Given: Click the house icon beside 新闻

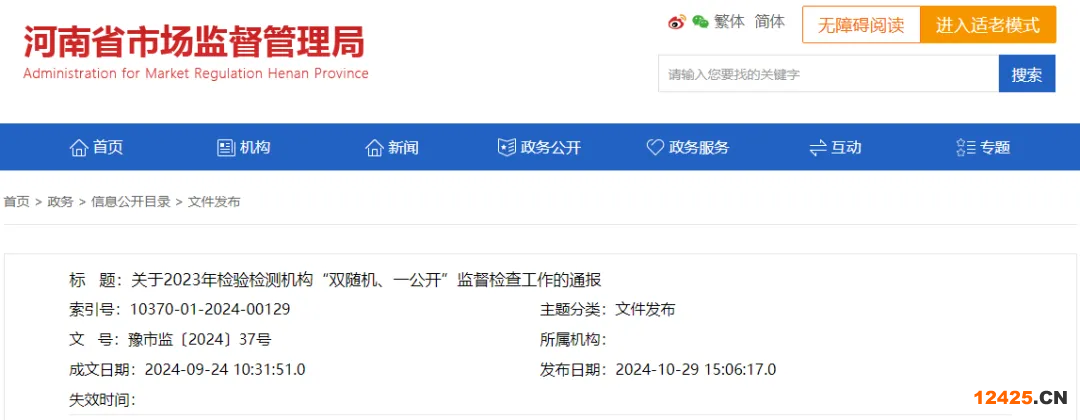Looking at the screenshot, I should coord(375,148).
